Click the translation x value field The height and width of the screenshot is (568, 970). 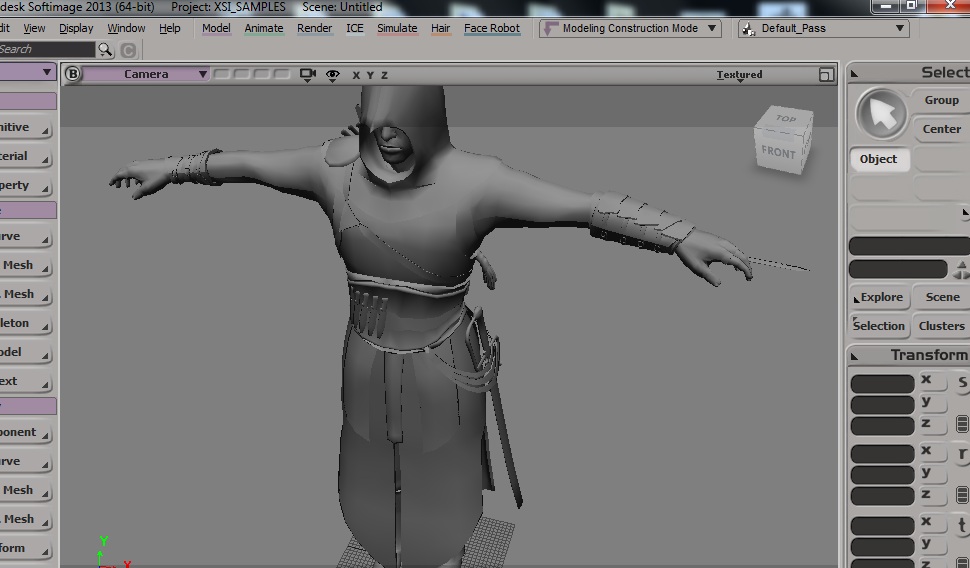(882, 525)
